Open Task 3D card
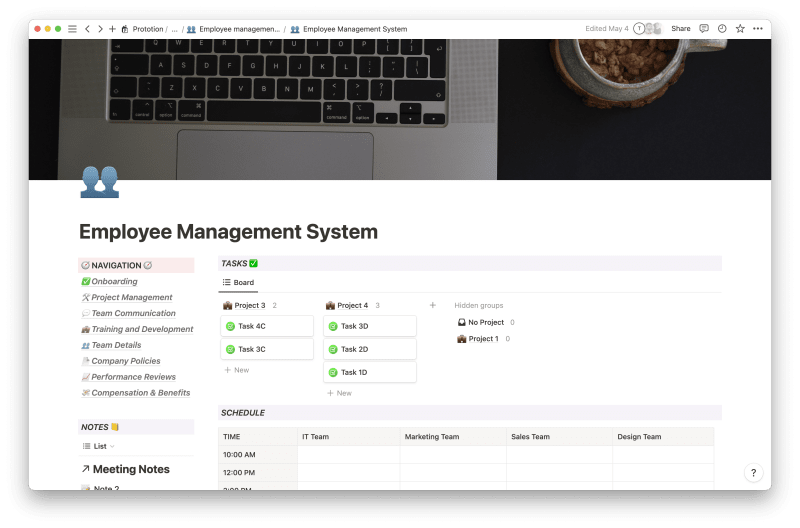 click(370, 326)
